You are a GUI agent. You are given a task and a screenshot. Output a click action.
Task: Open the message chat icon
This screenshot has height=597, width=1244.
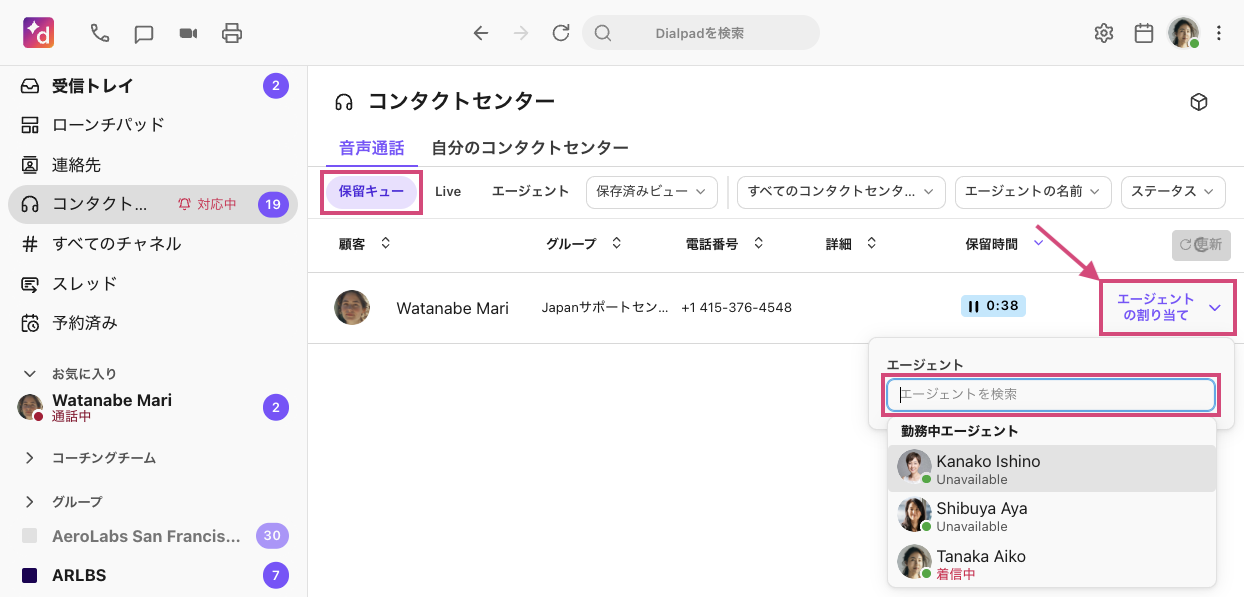pos(144,33)
